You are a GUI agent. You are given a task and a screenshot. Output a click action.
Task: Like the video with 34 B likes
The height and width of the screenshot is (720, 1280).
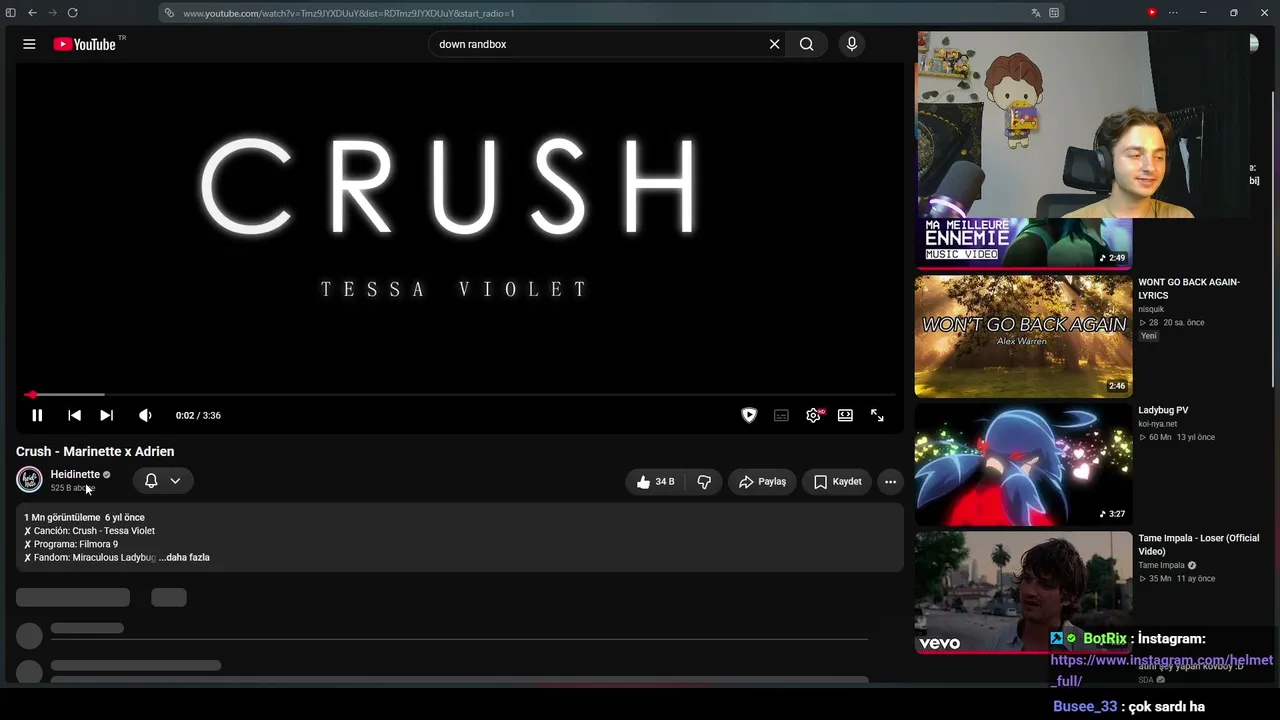point(655,482)
